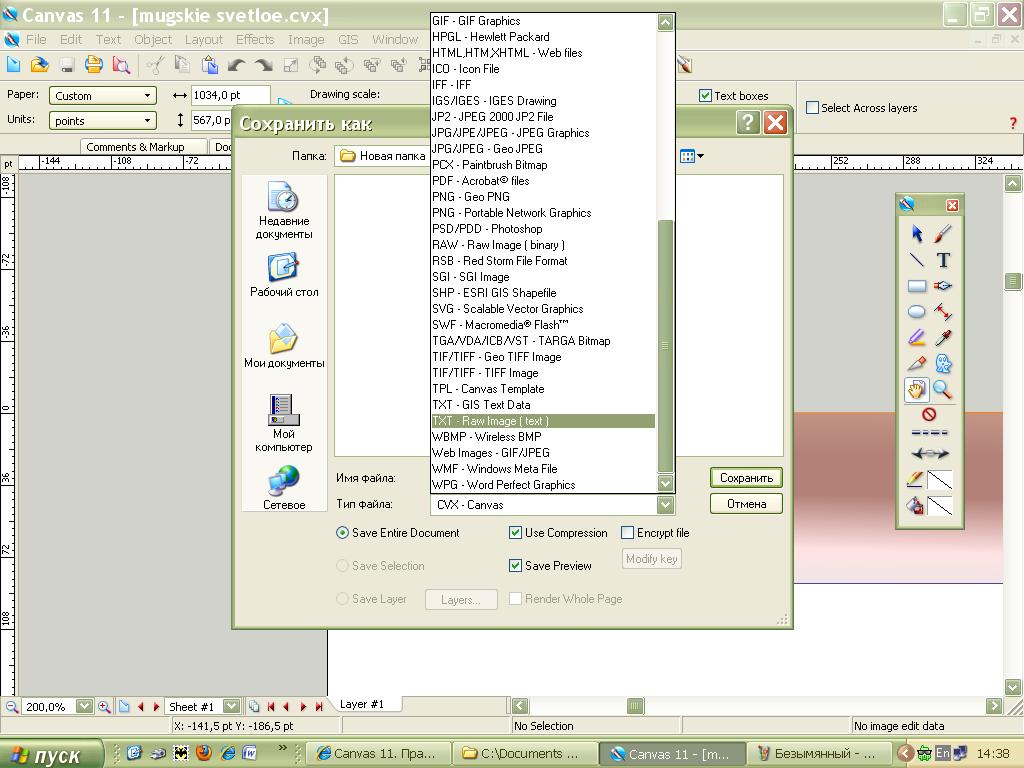This screenshot has height=768, width=1024.
Task: Click the dashed line style icon
Action: 929,432
